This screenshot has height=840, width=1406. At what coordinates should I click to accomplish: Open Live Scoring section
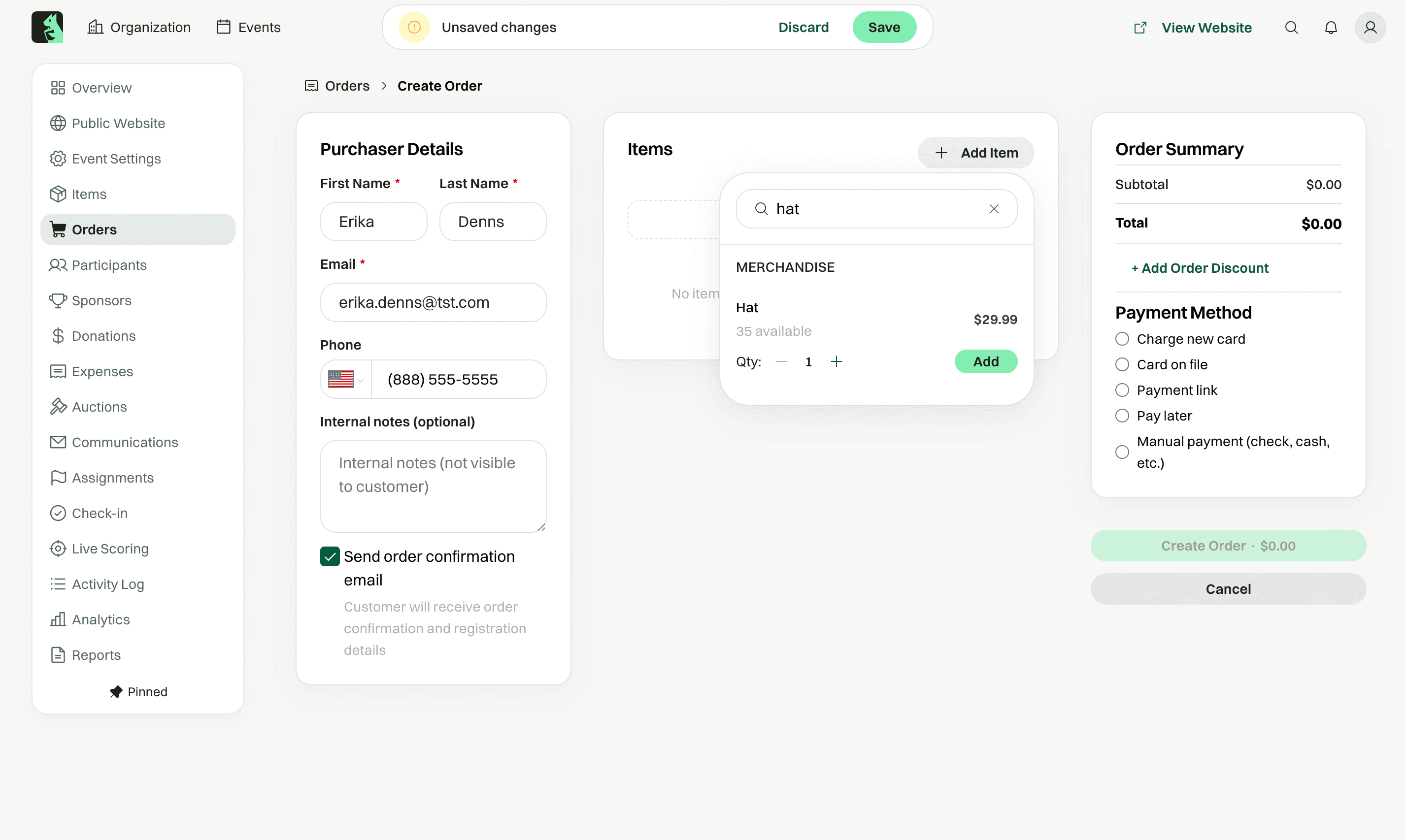tap(137, 549)
